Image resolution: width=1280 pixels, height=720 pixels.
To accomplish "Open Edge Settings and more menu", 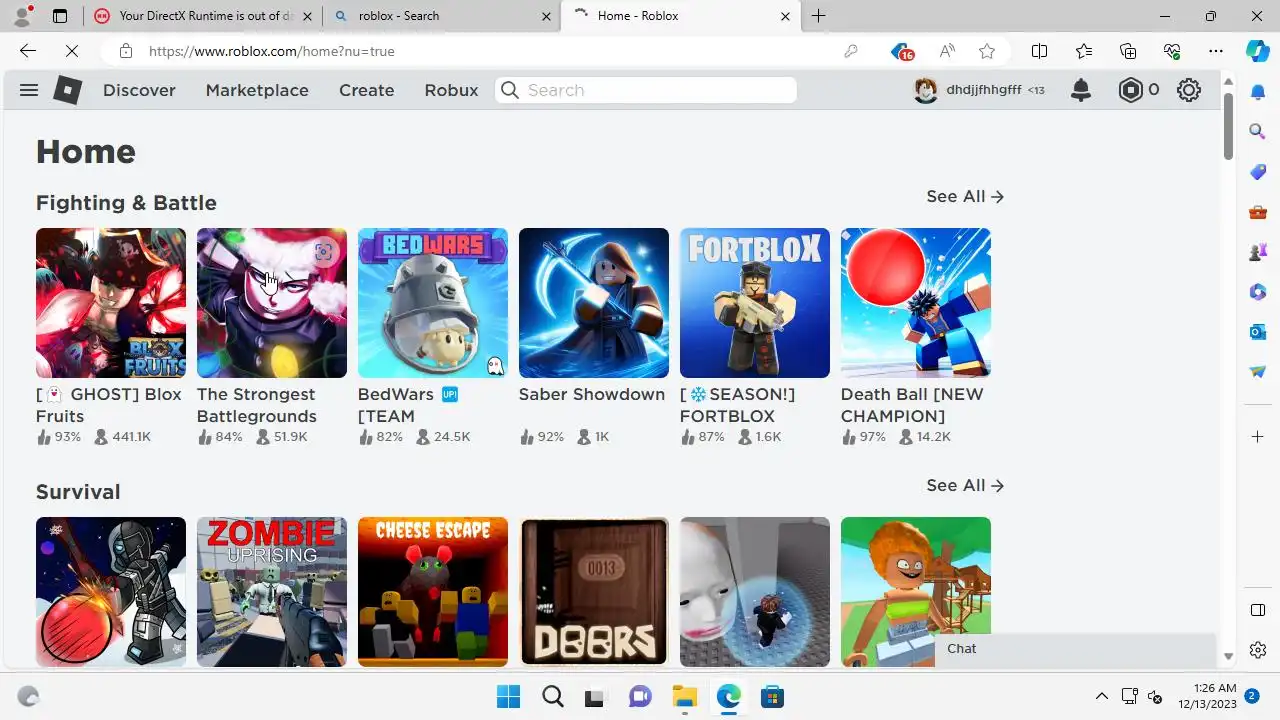I will (1216, 51).
